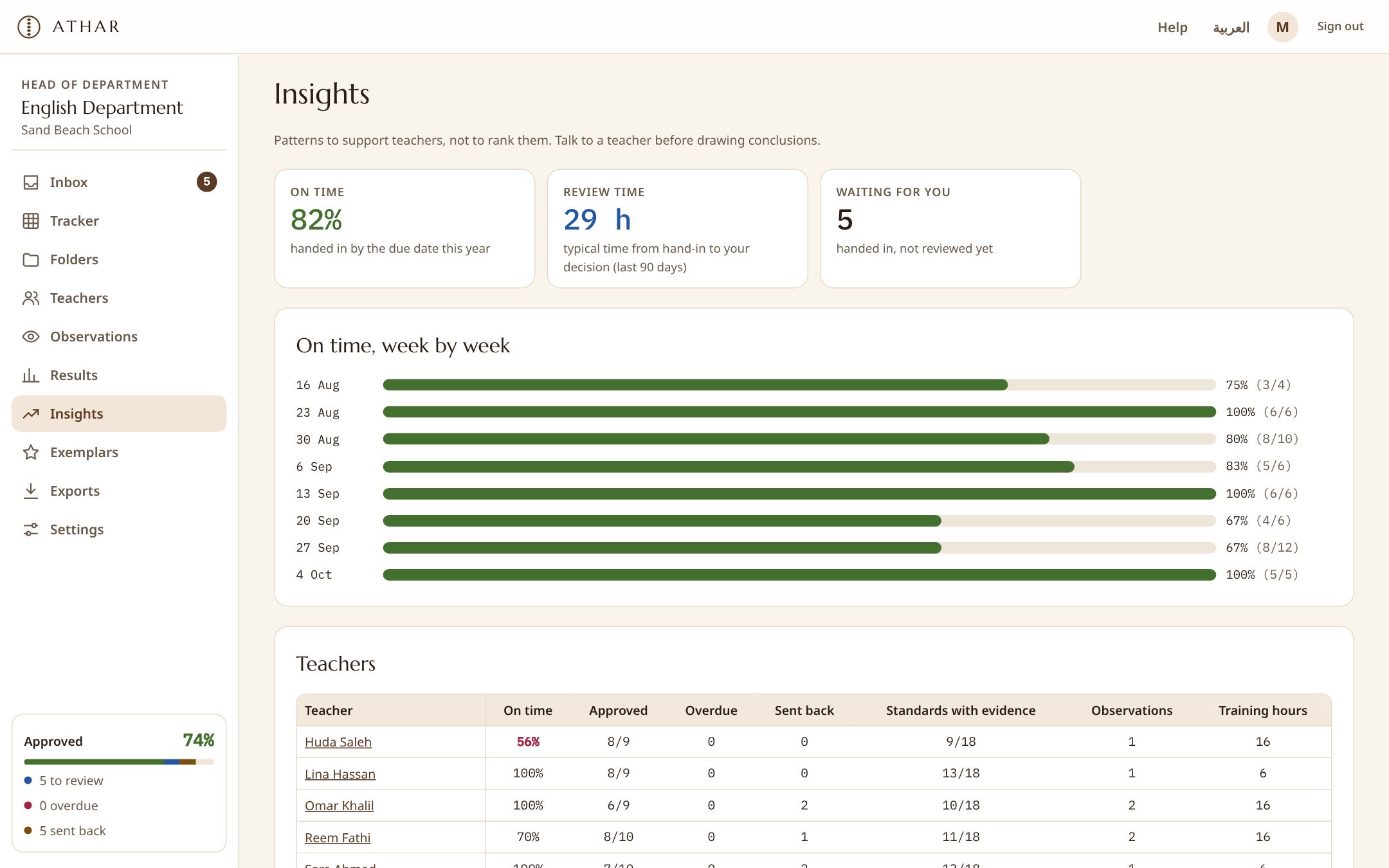Click the On time 82% card

pyautogui.click(x=404, y=229)
